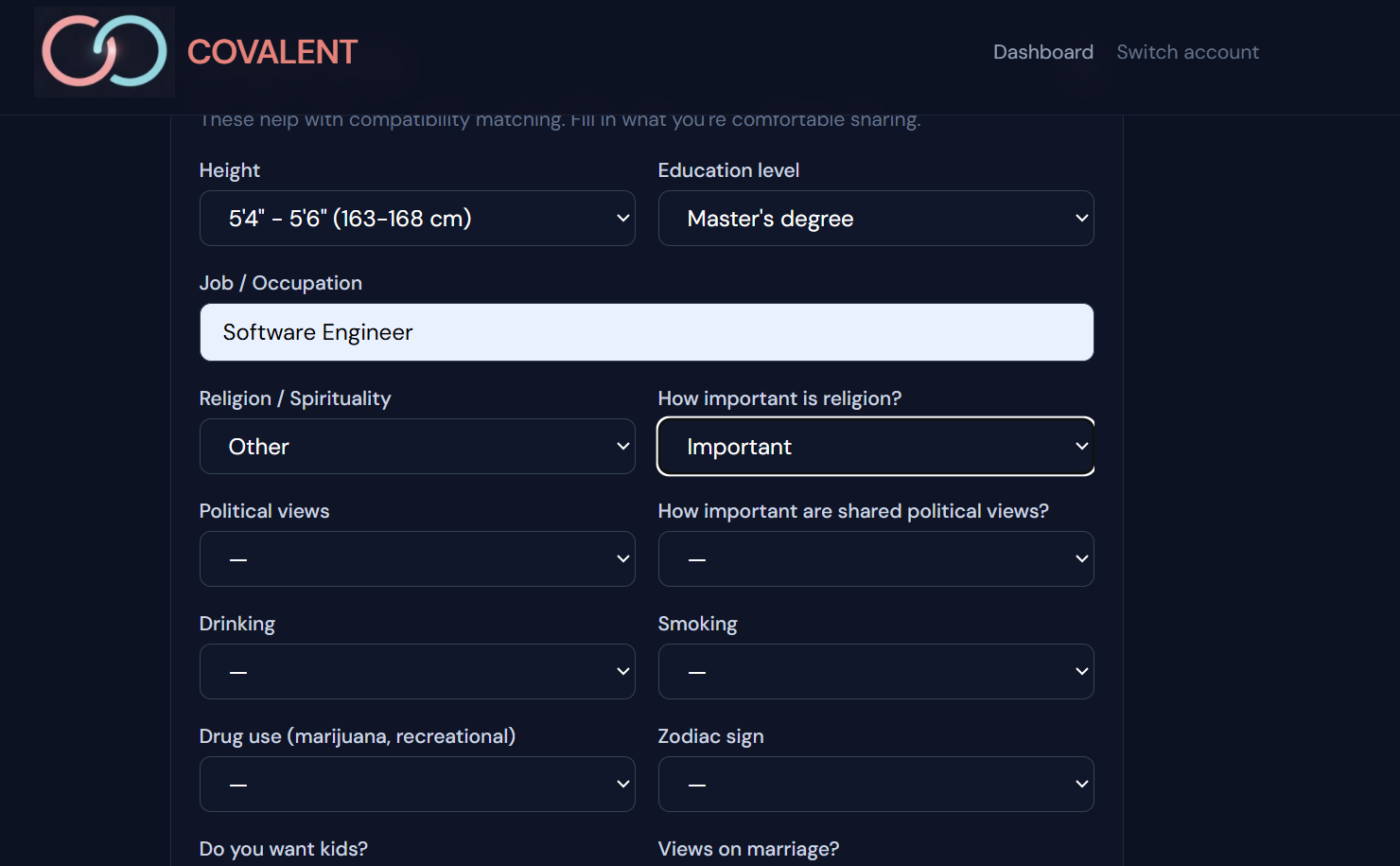Click the chevron arrow on Drinking field
Image resolution: width=1400 pixels, height=866 pixels.
tap(623, 672)
